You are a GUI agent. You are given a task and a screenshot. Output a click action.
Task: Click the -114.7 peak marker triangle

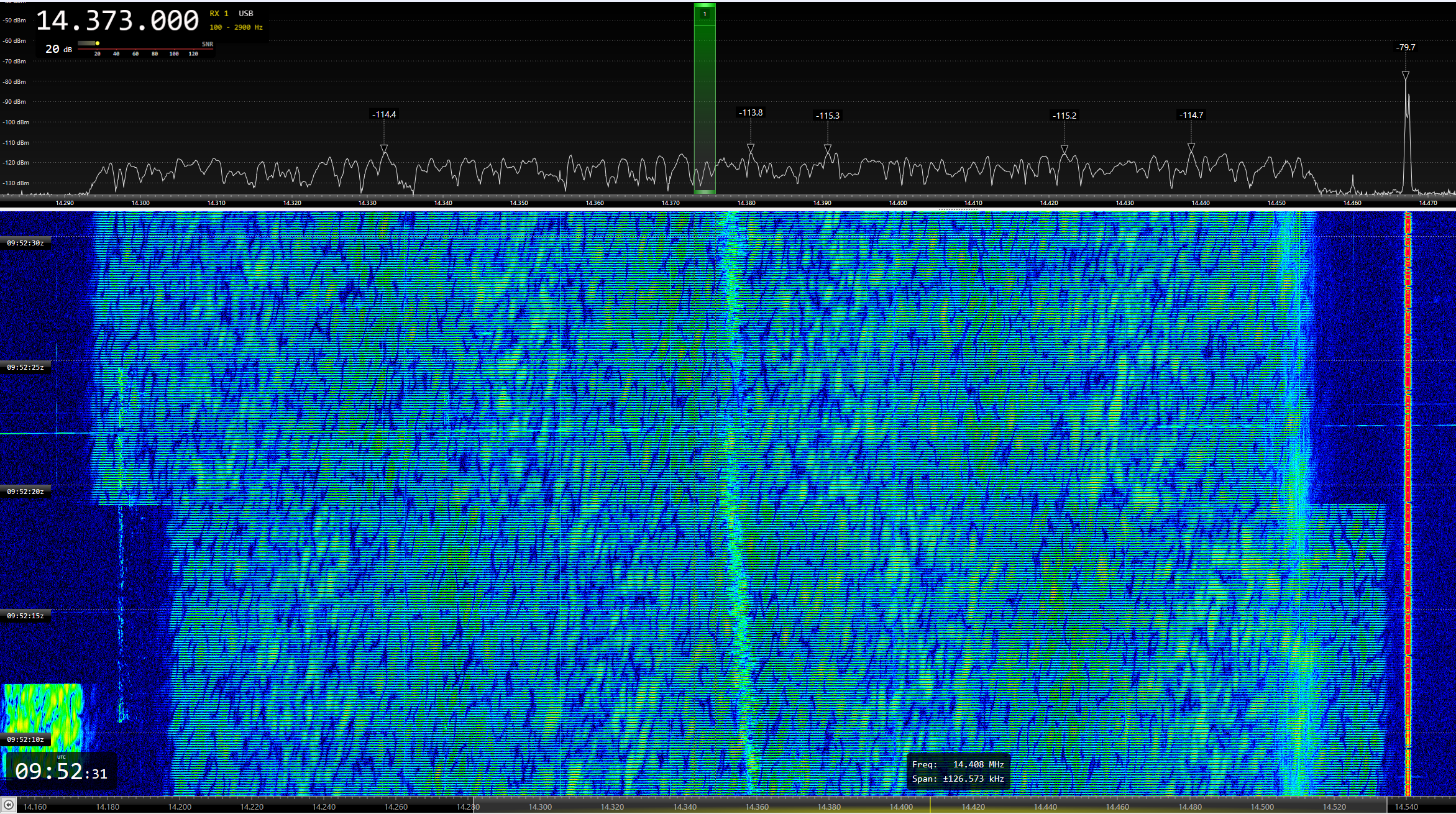point(1191,147)
